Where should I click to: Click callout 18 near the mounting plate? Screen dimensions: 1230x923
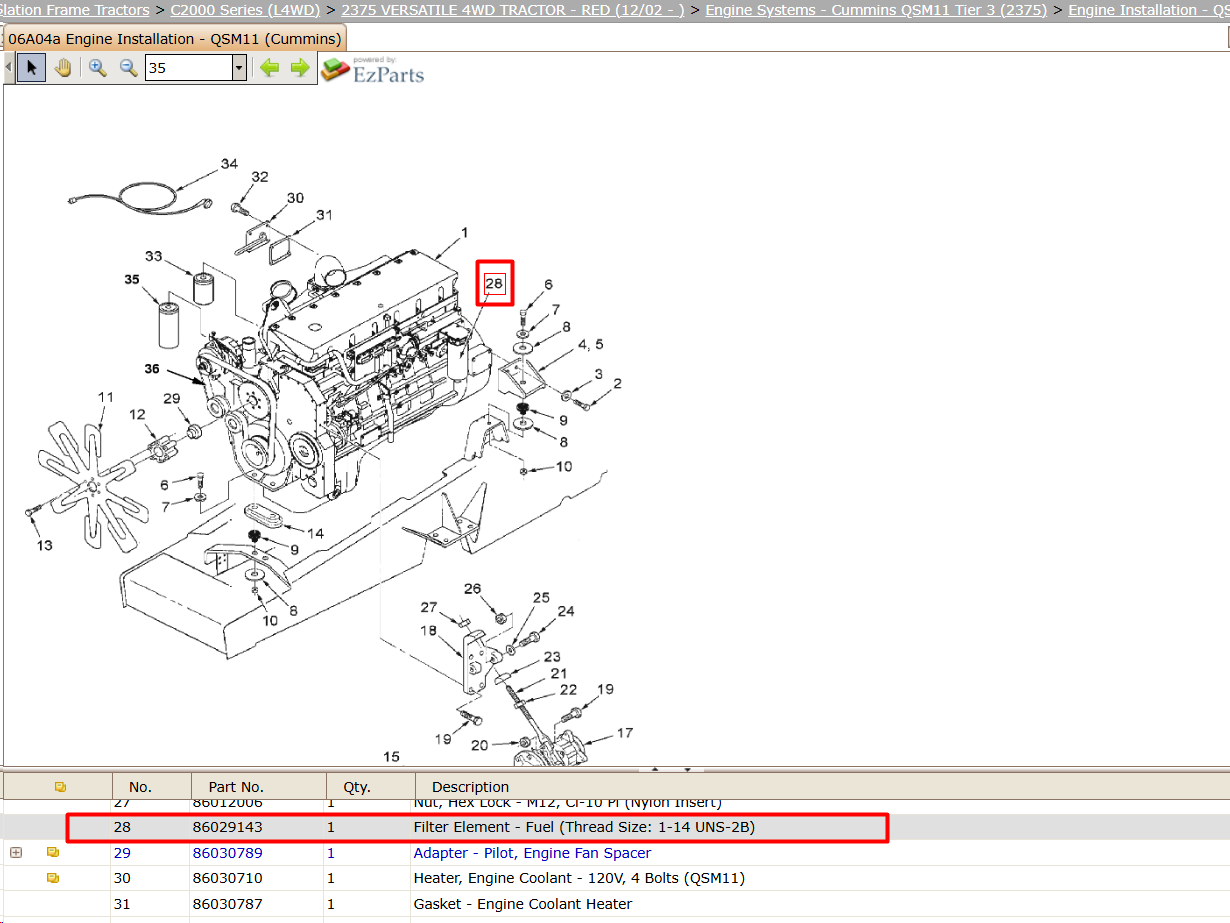(428, 630)
